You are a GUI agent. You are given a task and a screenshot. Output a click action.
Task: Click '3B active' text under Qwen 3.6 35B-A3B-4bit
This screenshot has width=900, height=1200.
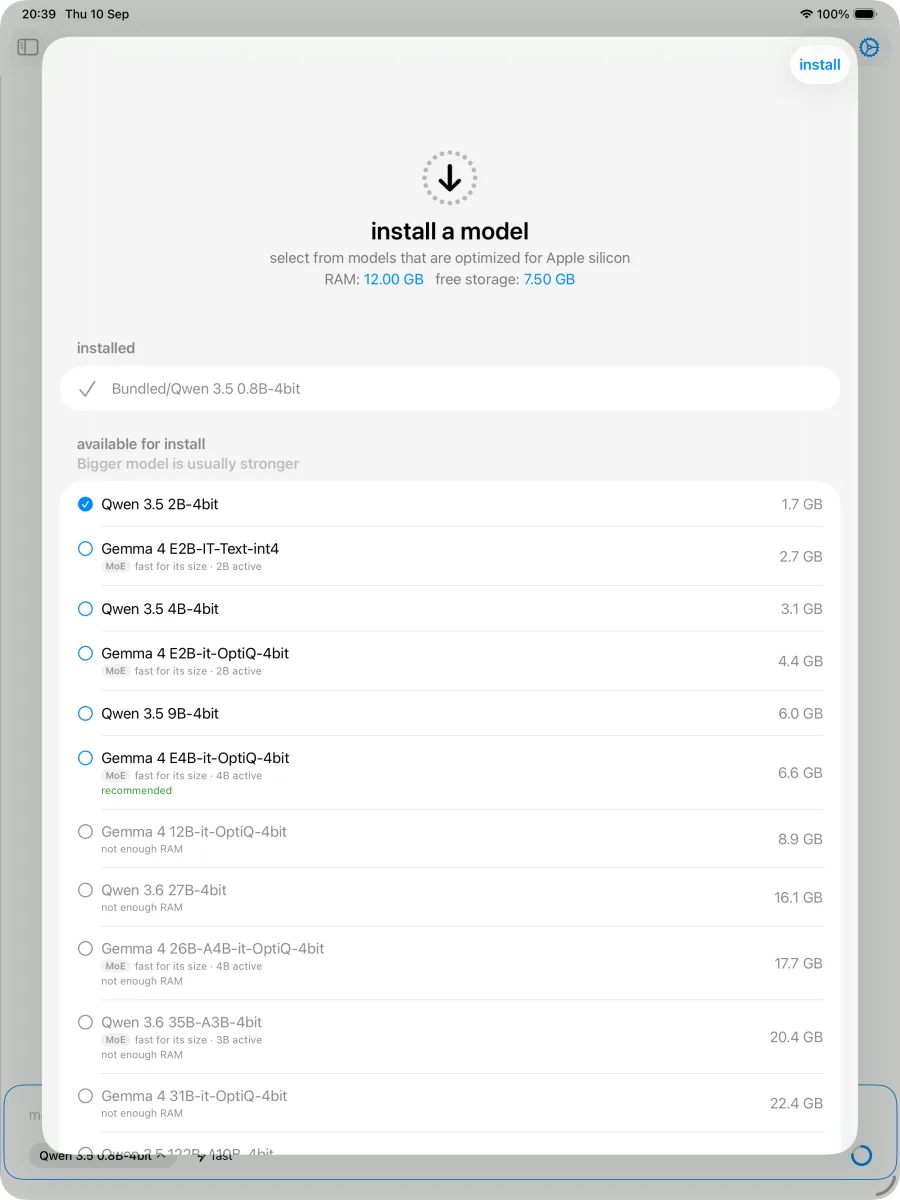(239, 1040)
